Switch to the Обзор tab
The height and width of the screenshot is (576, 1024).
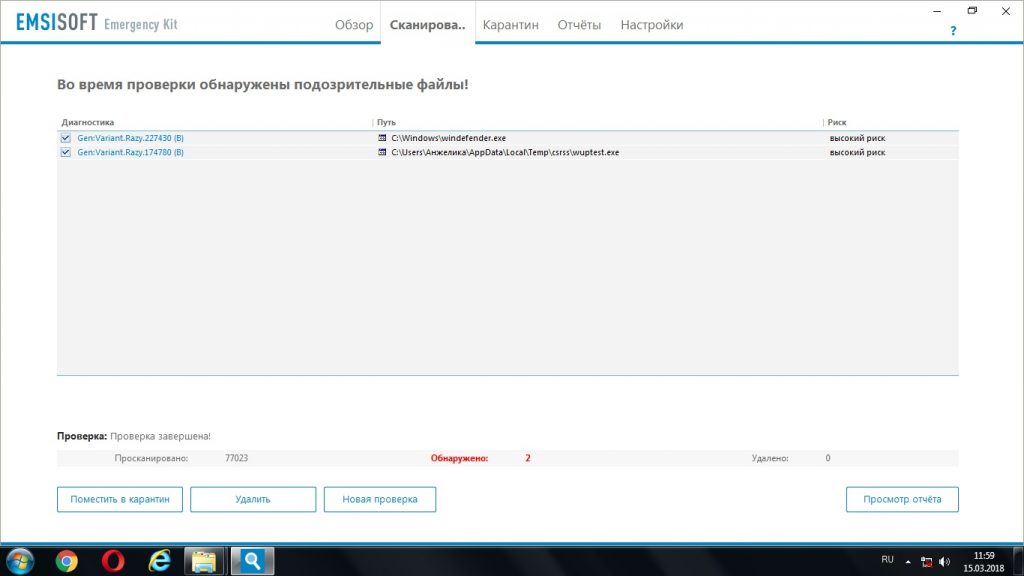tap(354, 25)
